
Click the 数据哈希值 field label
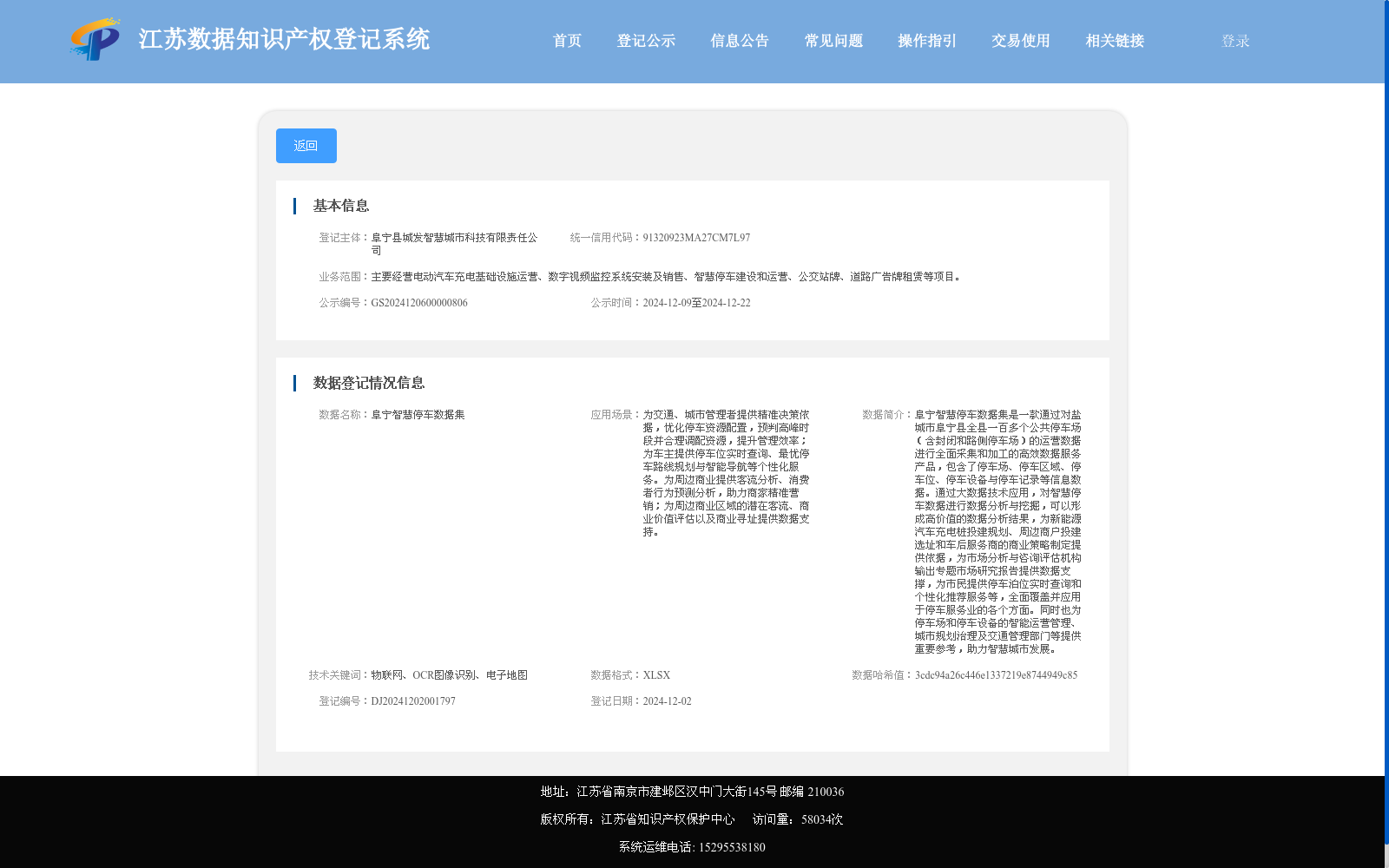(883, 675)
